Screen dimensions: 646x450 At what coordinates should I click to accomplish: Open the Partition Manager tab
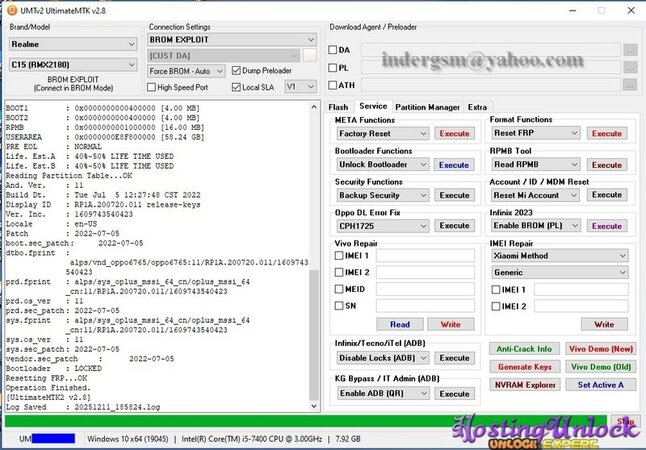[x=427, y=106]
